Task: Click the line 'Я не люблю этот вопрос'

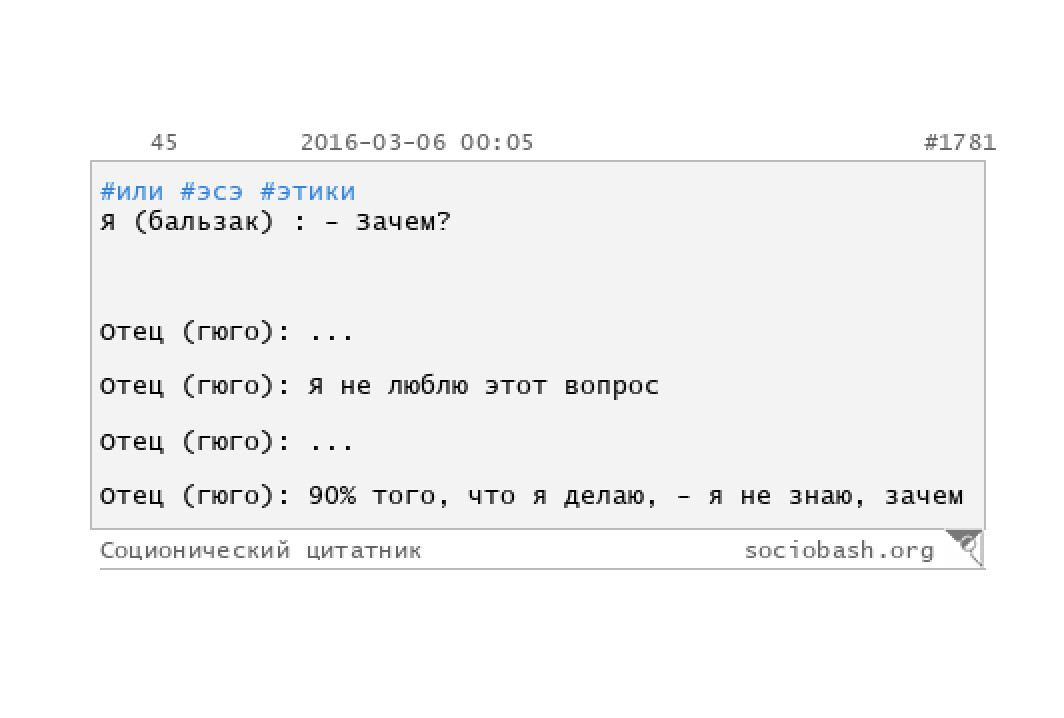Action: click(483, 386)
